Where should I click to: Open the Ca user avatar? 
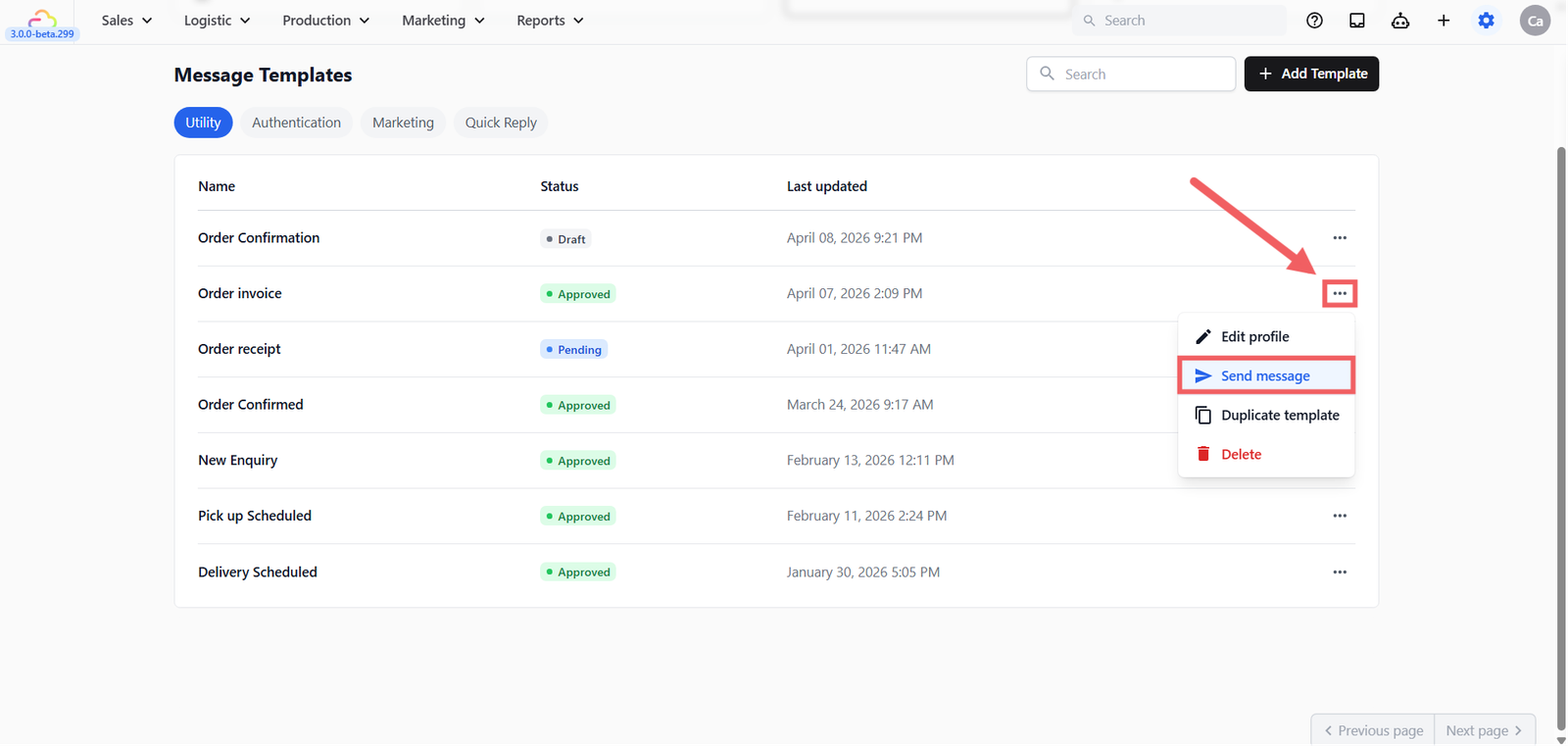[x=1535, y=21]
